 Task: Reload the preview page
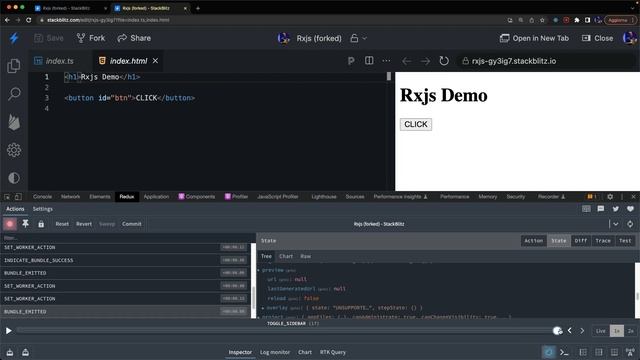[444, 61]
